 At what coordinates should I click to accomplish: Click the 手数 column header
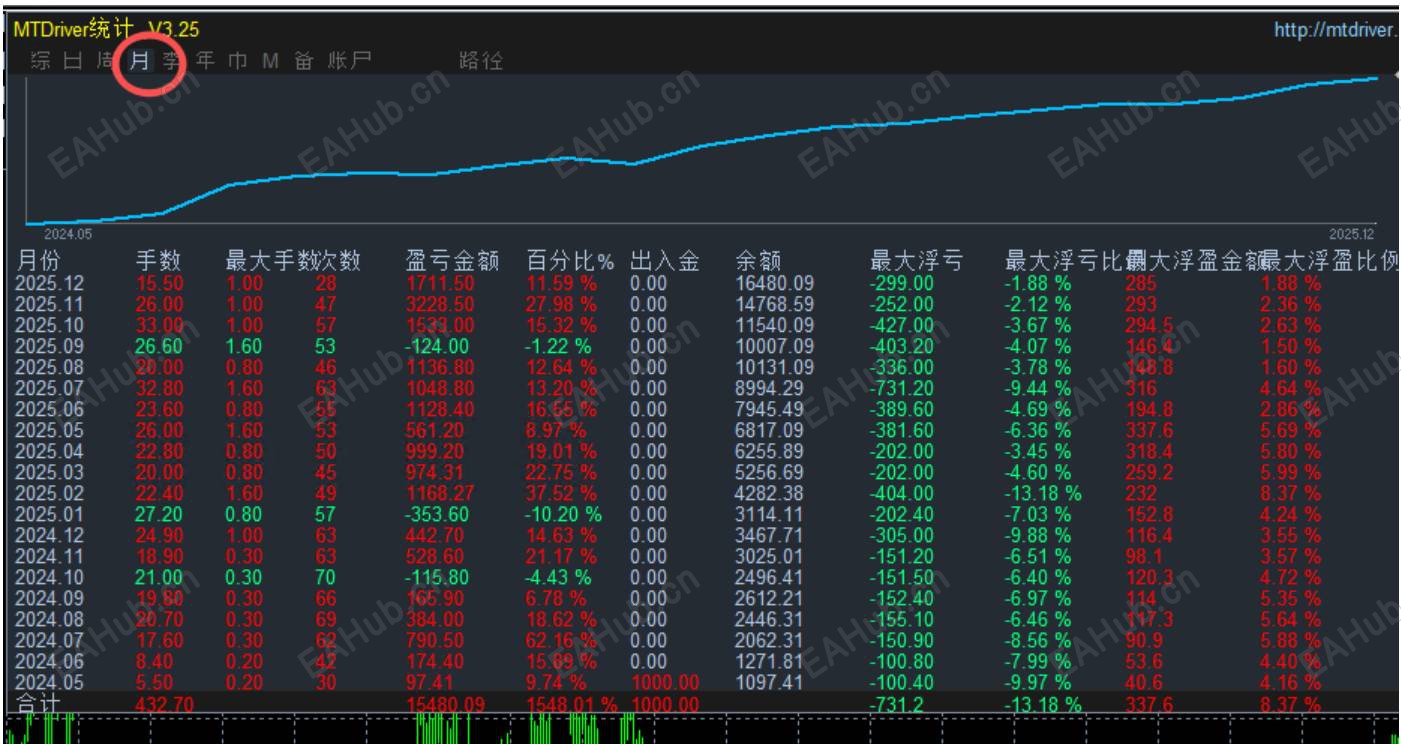click(158, 262)
